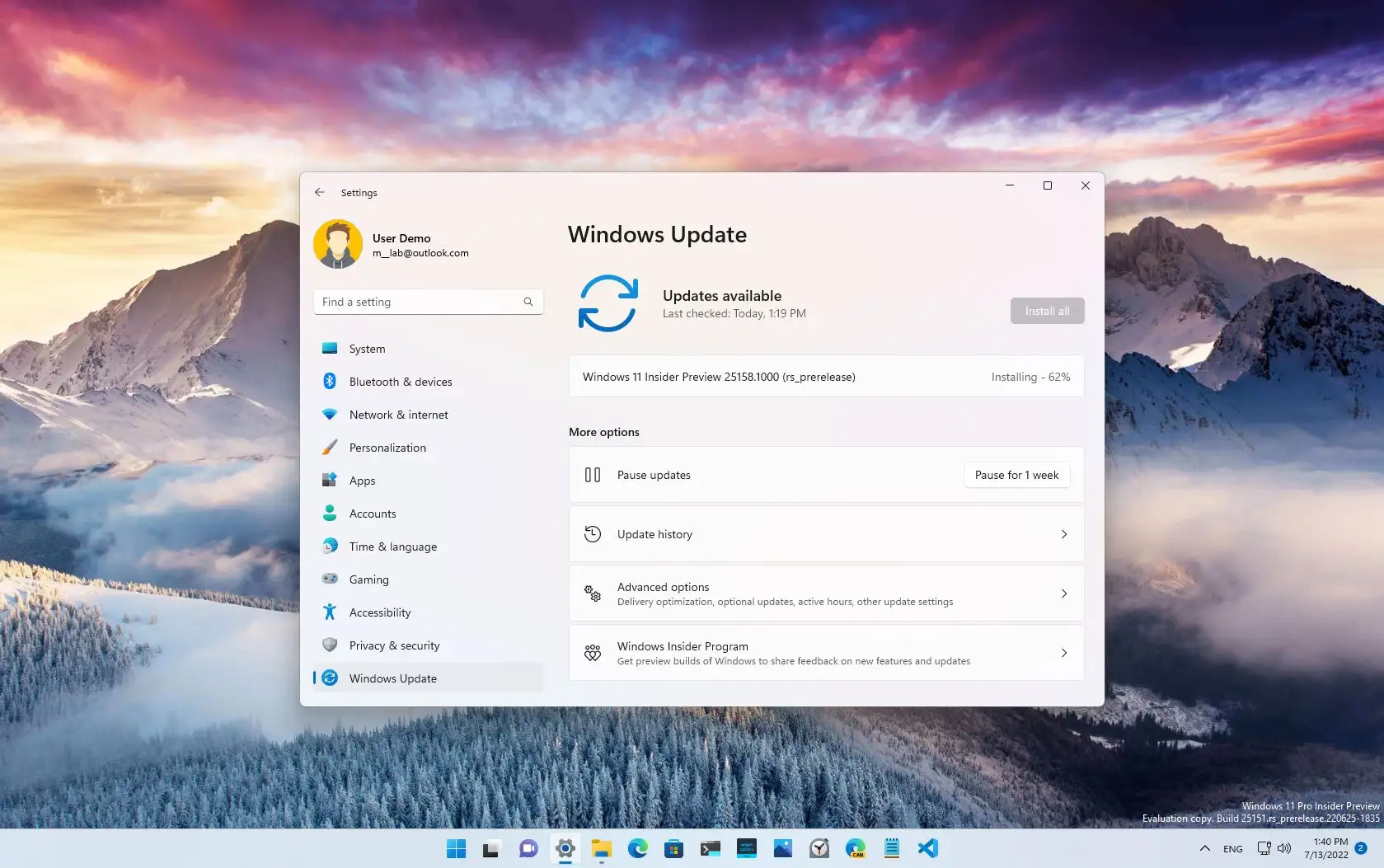The height and width of the screenshot is (868, 1384).
Task: Click "Last checked: Today, 1:19 PM" text
Action: (734, 313)
